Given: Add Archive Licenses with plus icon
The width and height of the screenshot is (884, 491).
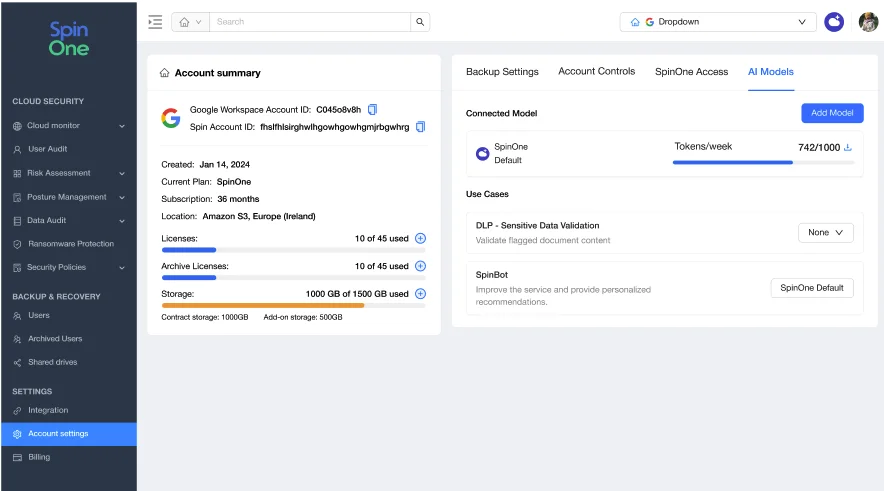Looking at the screenshot, I should pos(421,266).
